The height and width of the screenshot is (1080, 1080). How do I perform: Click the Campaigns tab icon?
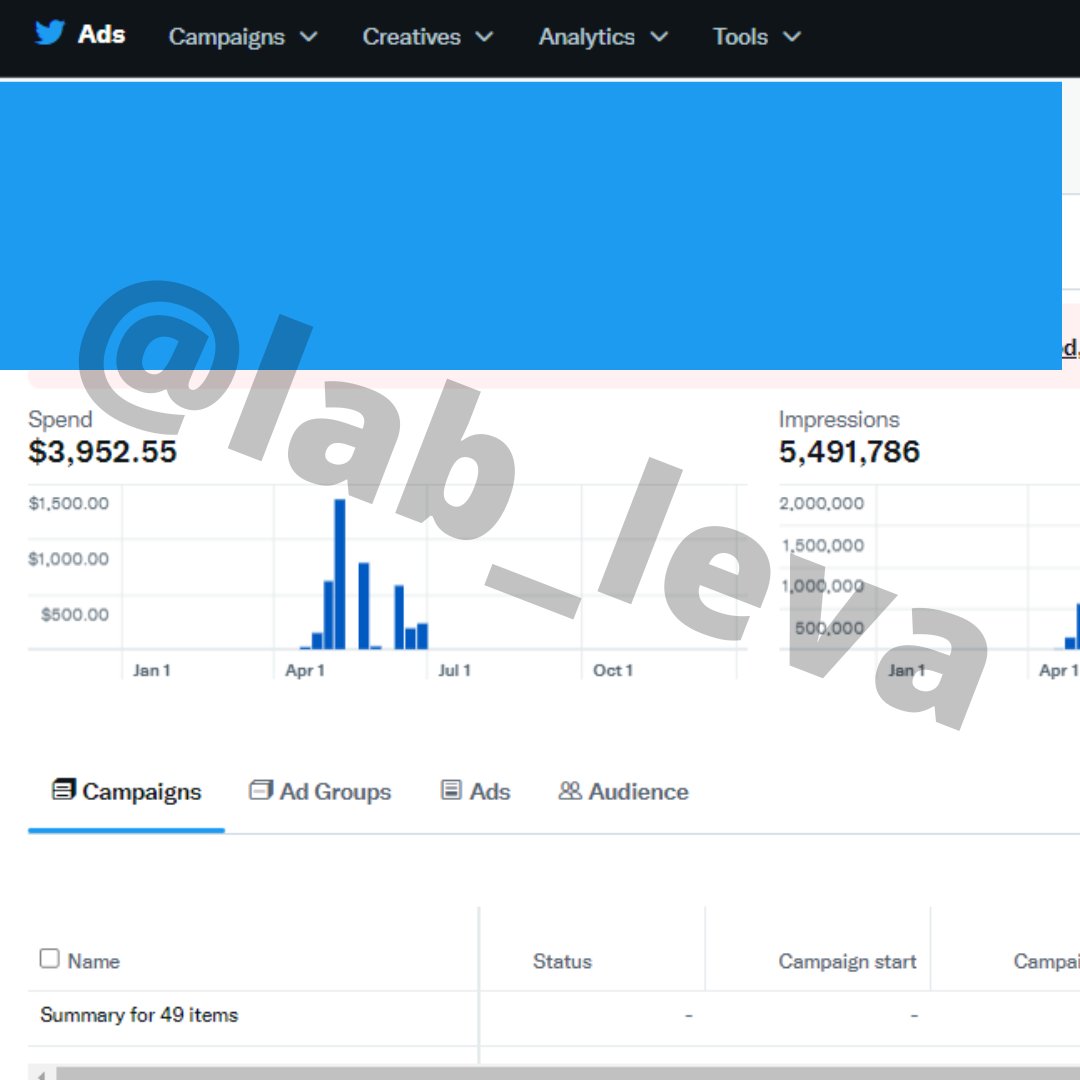click(x=63, y=789)
